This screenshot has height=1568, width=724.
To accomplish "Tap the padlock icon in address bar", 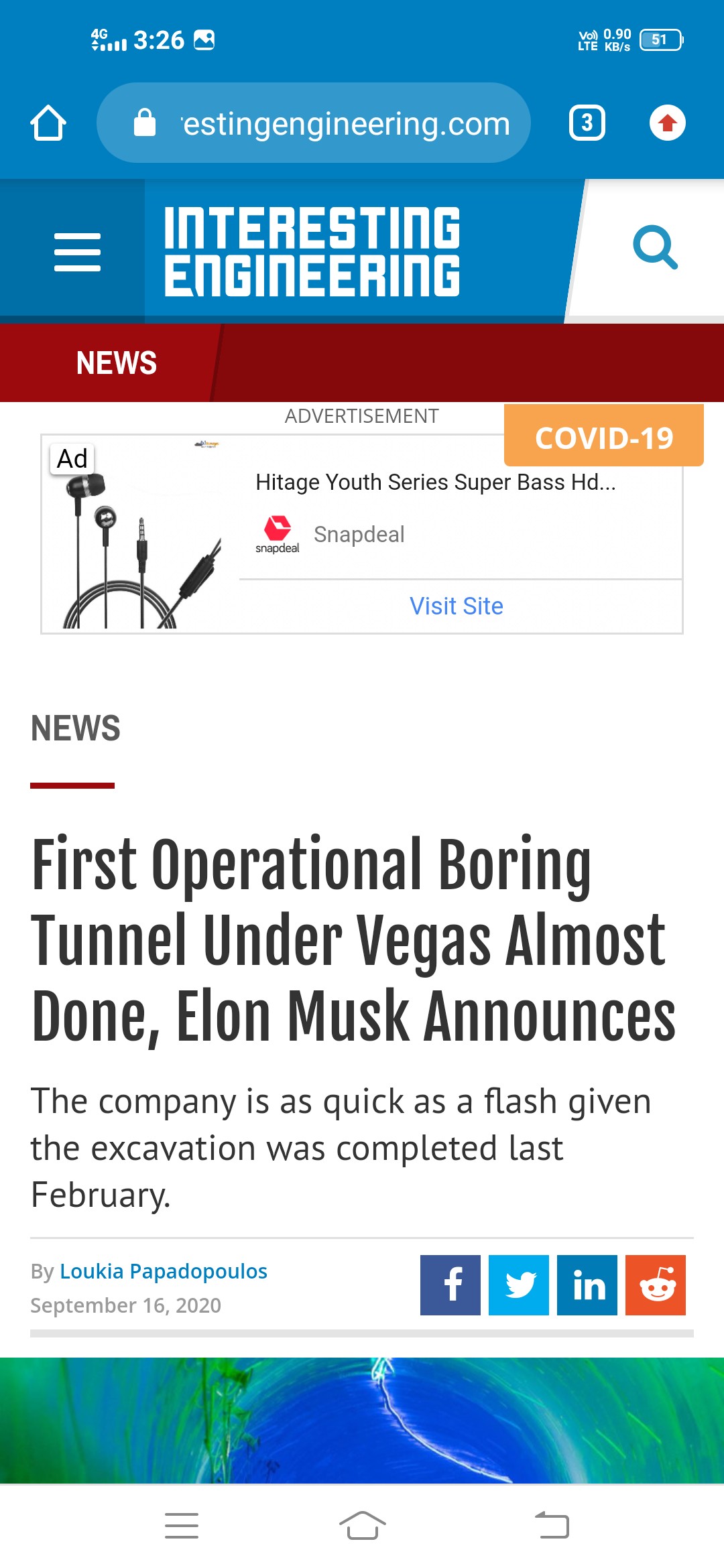I will [145, 123].
